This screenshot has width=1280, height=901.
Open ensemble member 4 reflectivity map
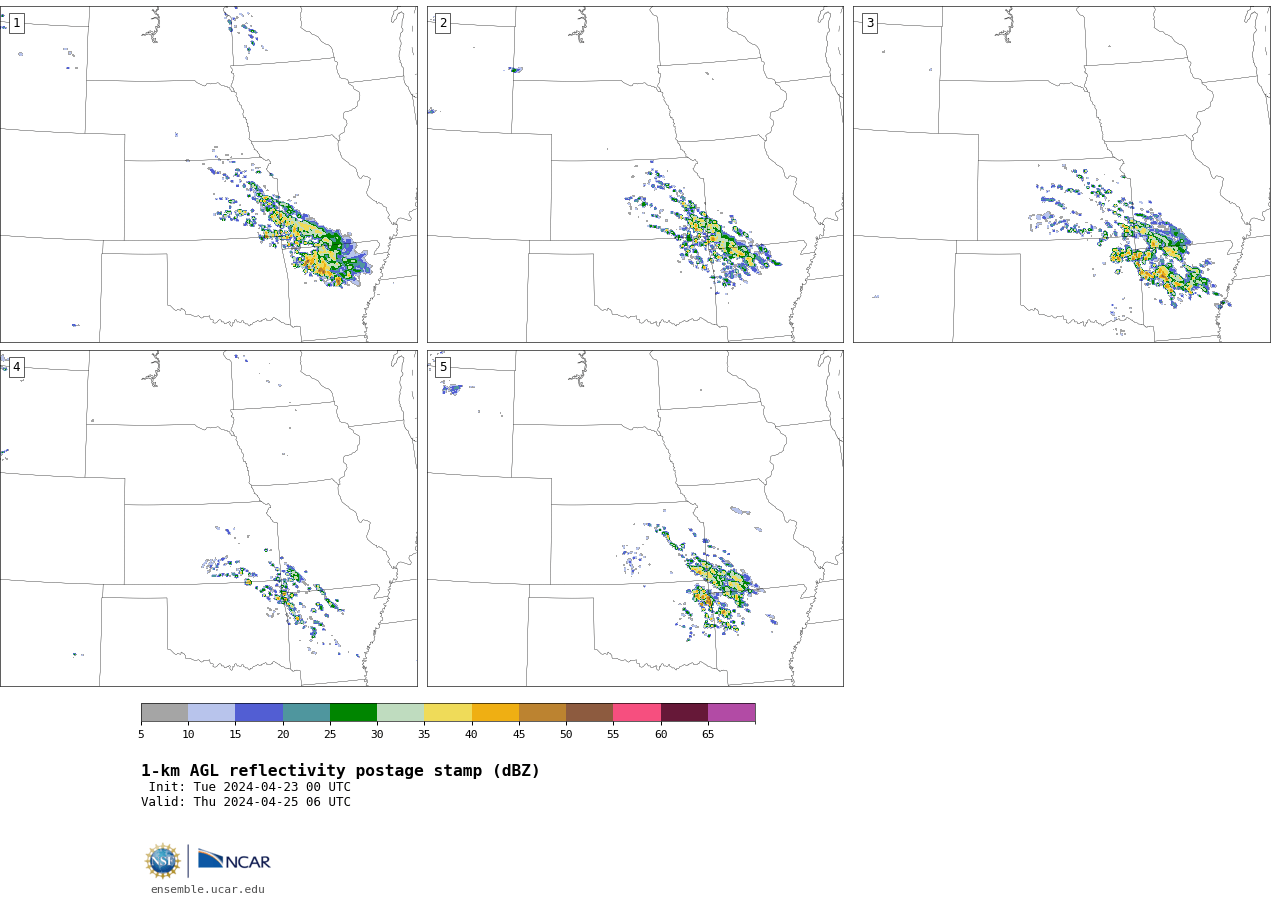pos(209,518)
